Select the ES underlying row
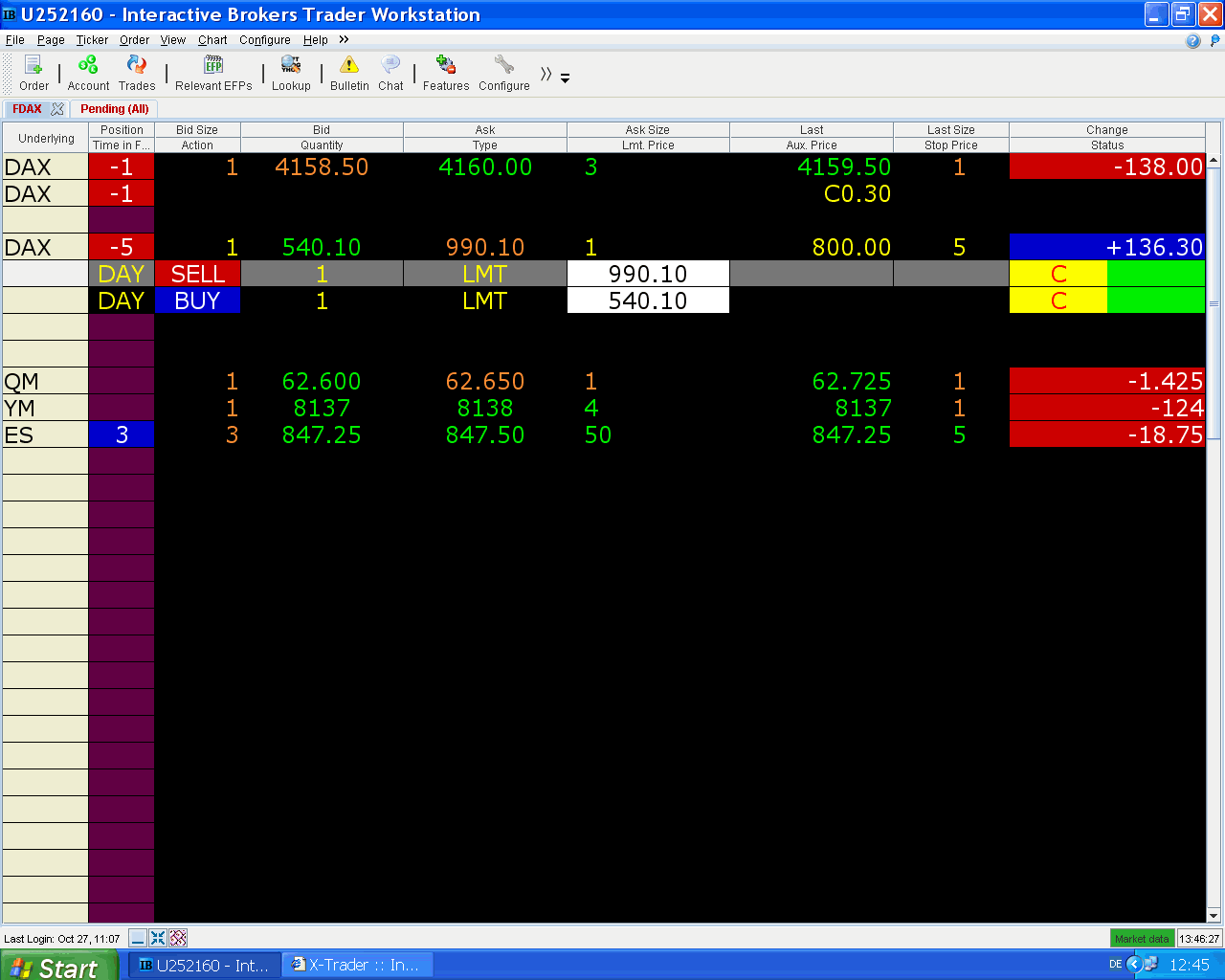The image size is (1225, 980). (x=45, y=434)
